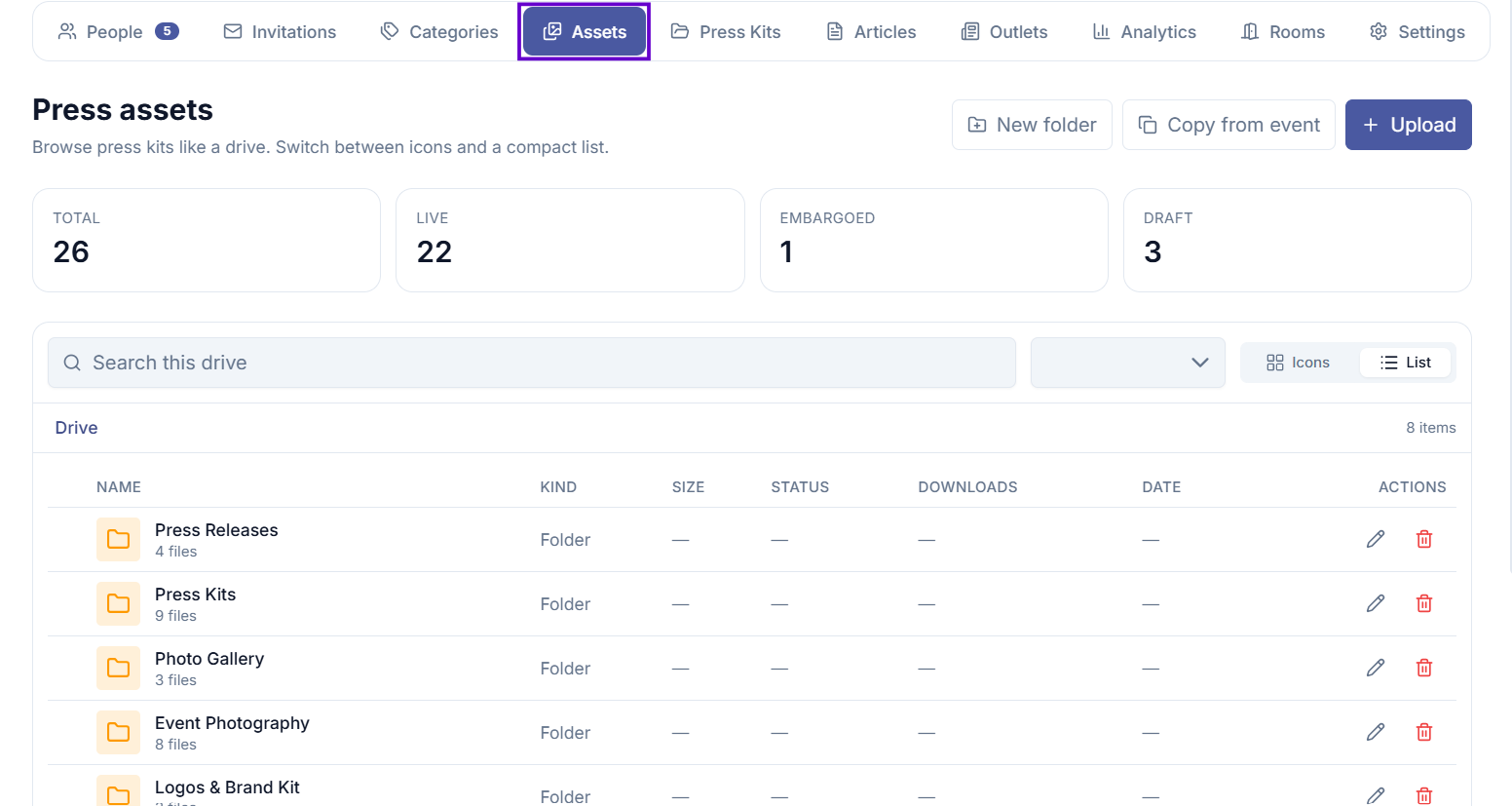Click Copy from event button
Image resolution: width=1512 pixels, height=806 pixels.
point(1228,125)
